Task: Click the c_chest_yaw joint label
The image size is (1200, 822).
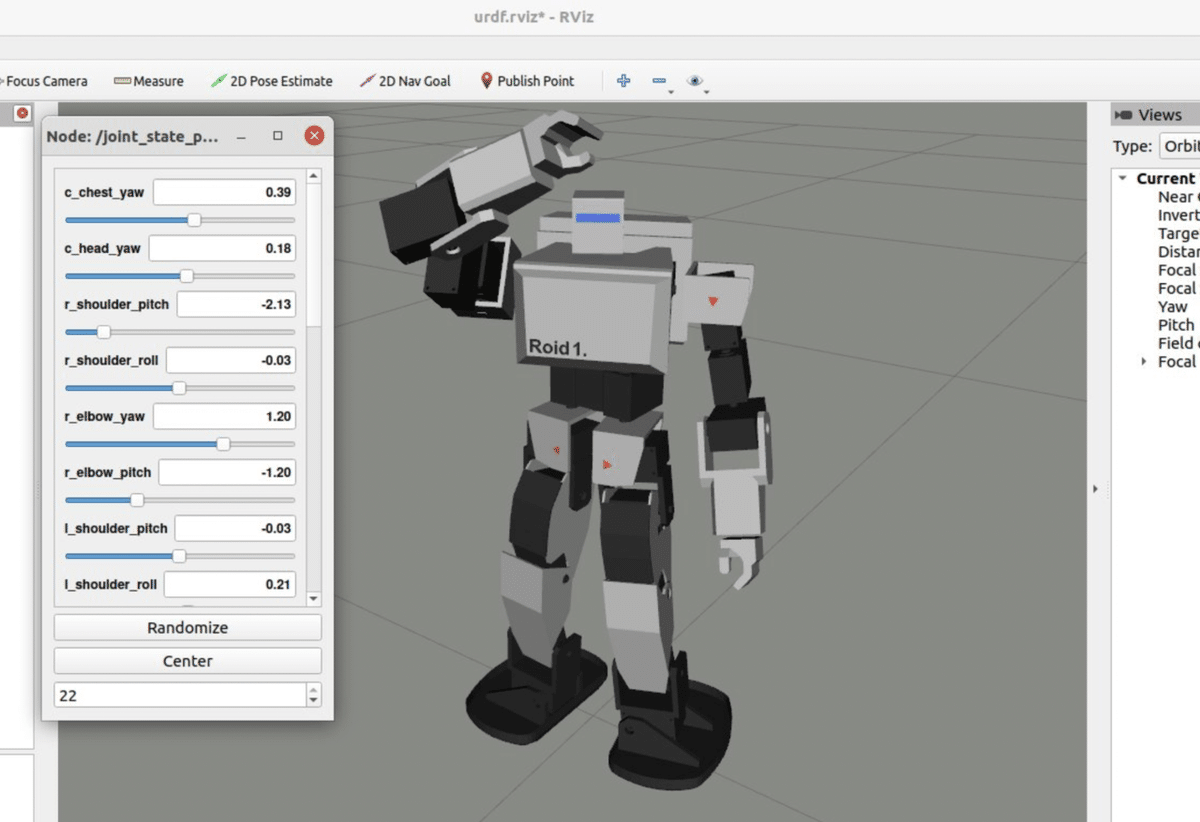Action: [104, 192]
